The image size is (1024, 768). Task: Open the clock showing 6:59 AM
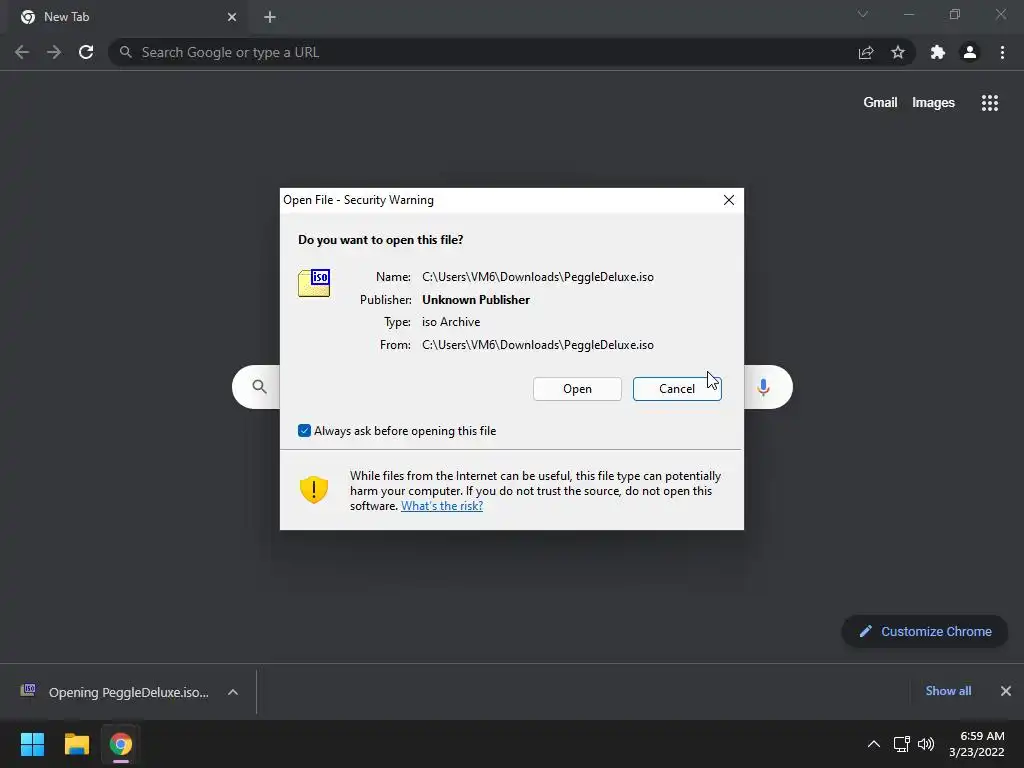(977, 744)
